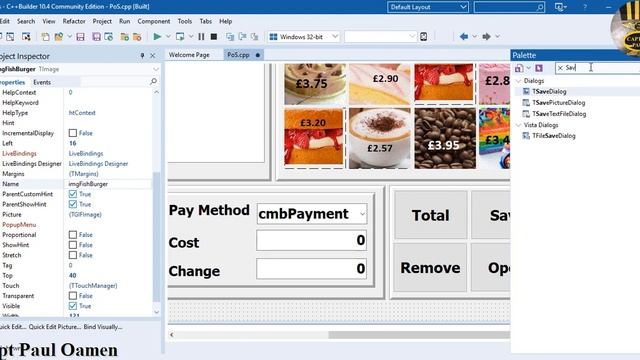Clear the Palette search with X
640x360 pixels.
(560, 68)
